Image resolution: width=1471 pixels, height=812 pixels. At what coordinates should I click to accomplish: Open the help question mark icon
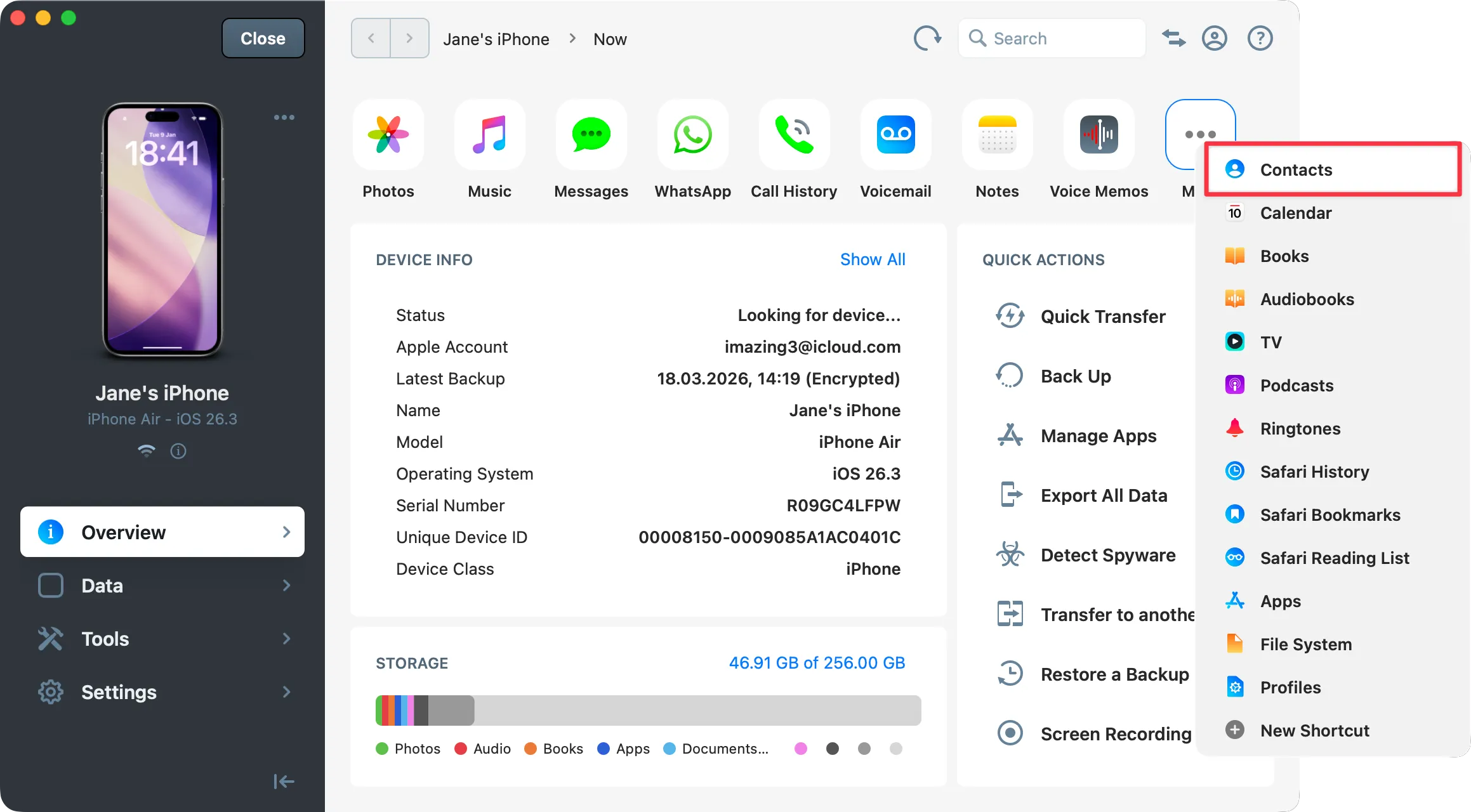pyautogui.click(x=1260, y=38)
